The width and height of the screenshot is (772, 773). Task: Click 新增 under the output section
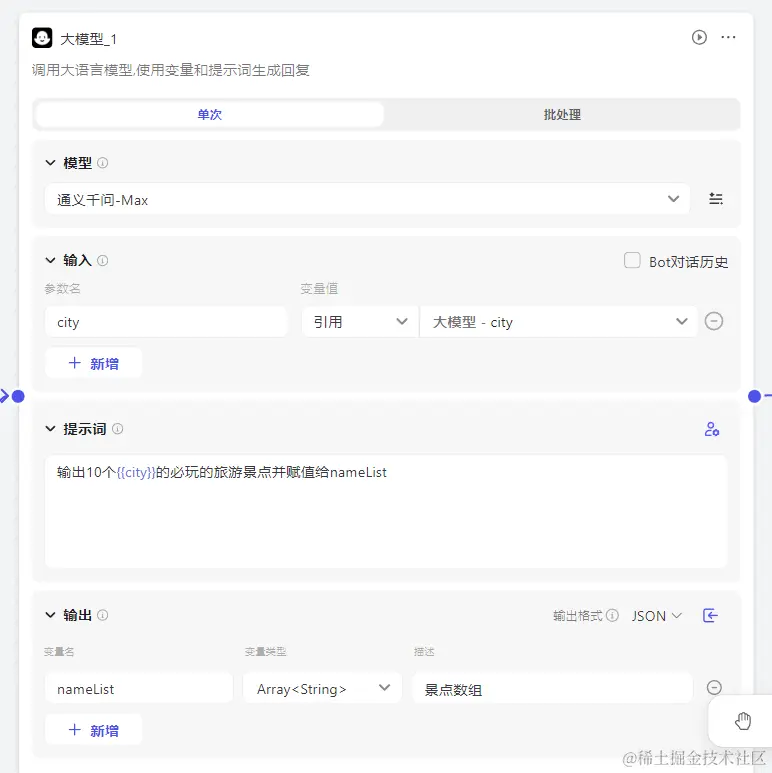click(94, 730)
